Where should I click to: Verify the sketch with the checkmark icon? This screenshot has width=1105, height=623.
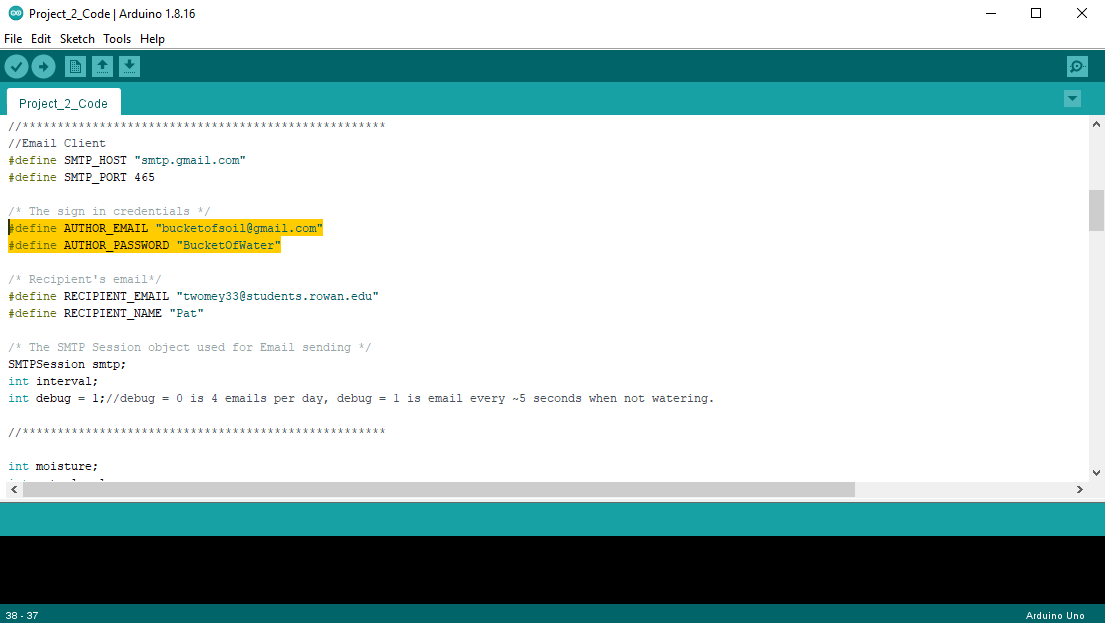point(16,66)
